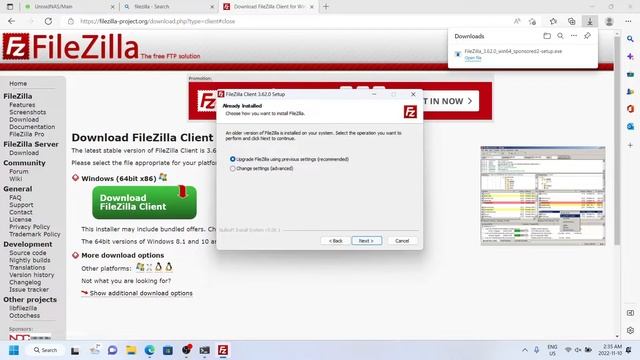Viewport: 640px width, 360px height.
Task: Toggle Read aloud icon in address bar
Action: pos(517,21)
